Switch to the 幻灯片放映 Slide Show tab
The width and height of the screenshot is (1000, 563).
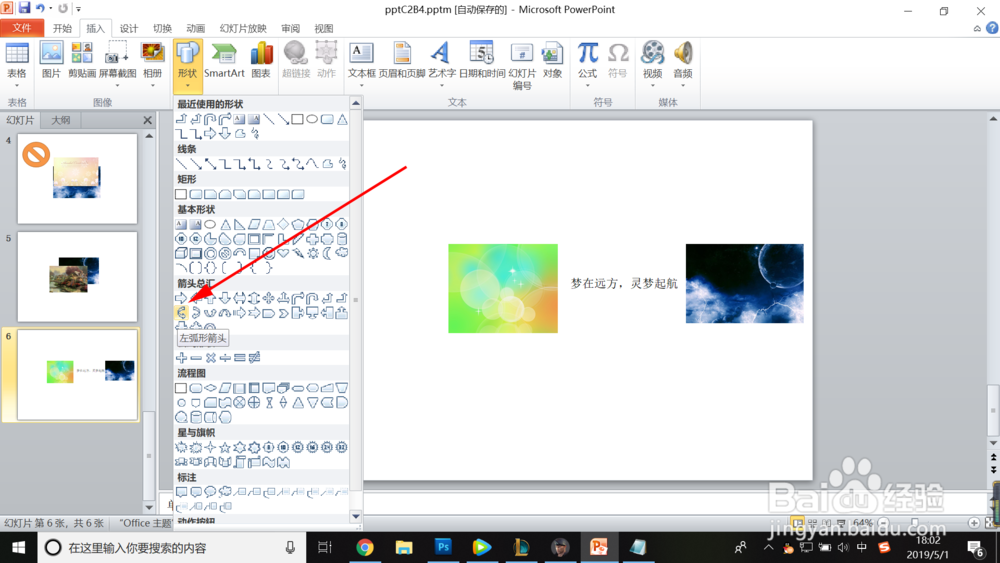click(243, 28)
